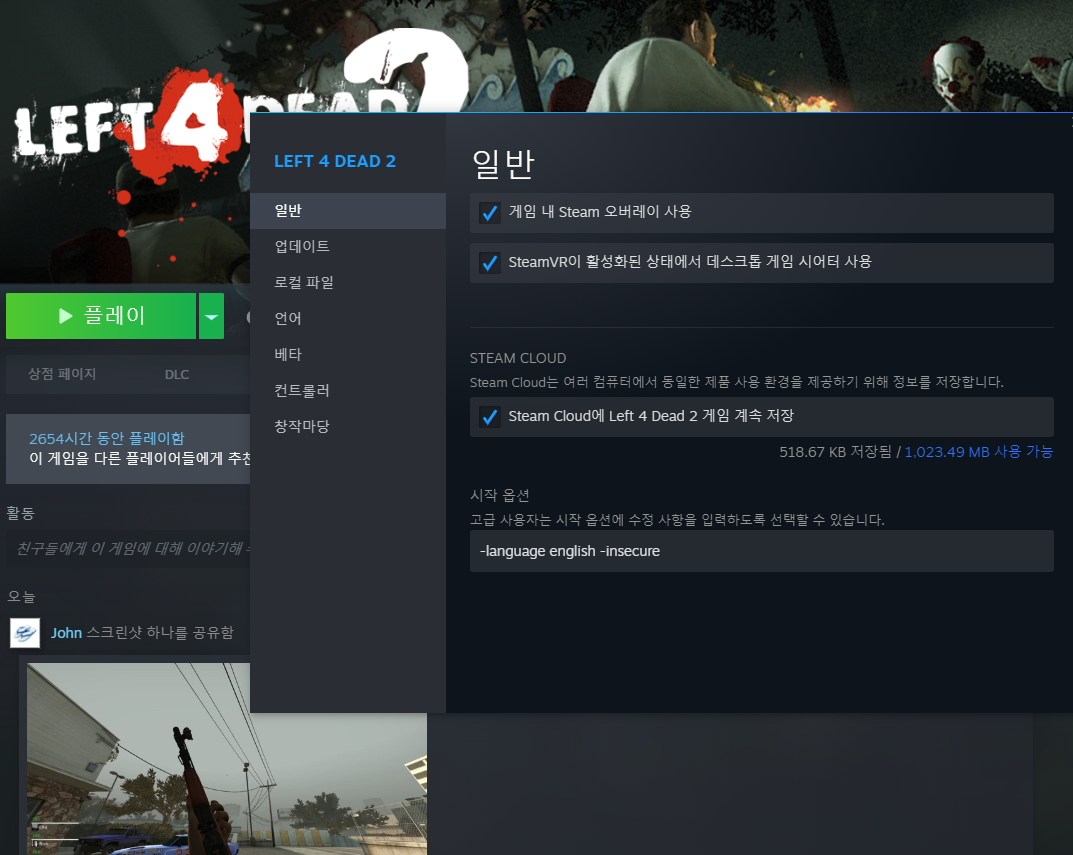Select the 일반 settings tab
The height and width of the screenshot is (855, 1073).
348,211
